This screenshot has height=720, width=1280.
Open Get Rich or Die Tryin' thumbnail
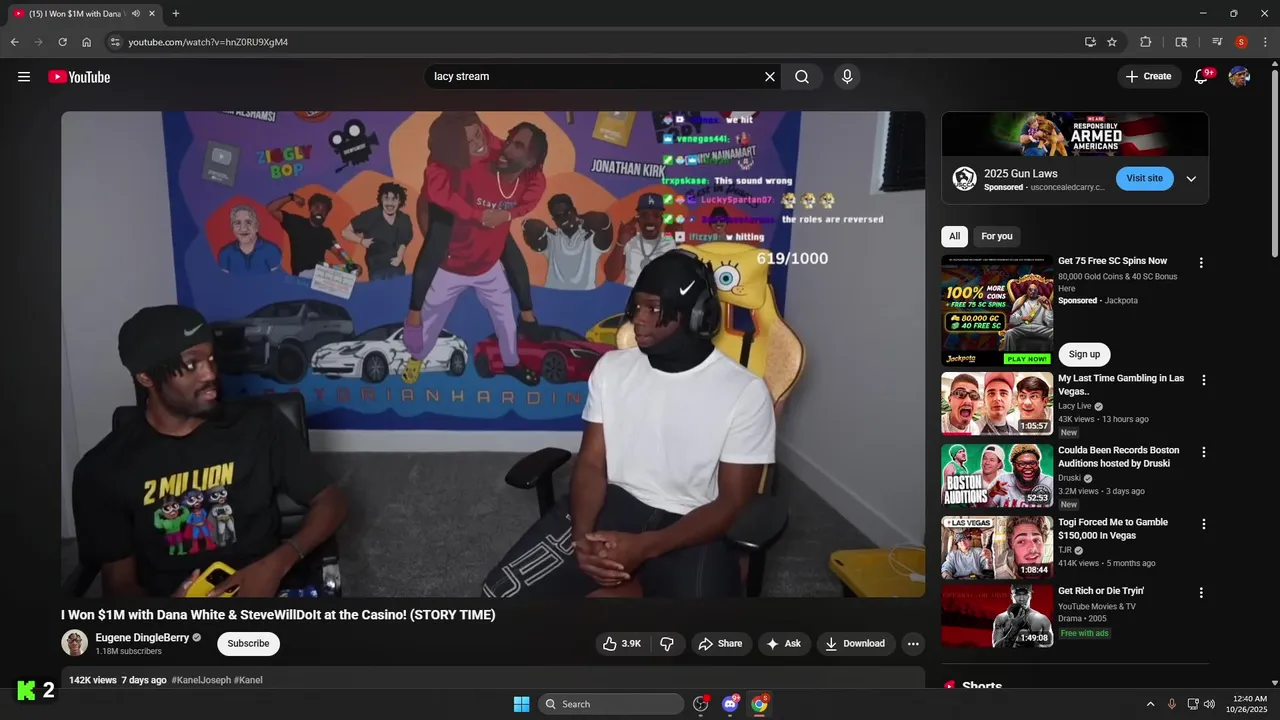(x=997, y=616)
